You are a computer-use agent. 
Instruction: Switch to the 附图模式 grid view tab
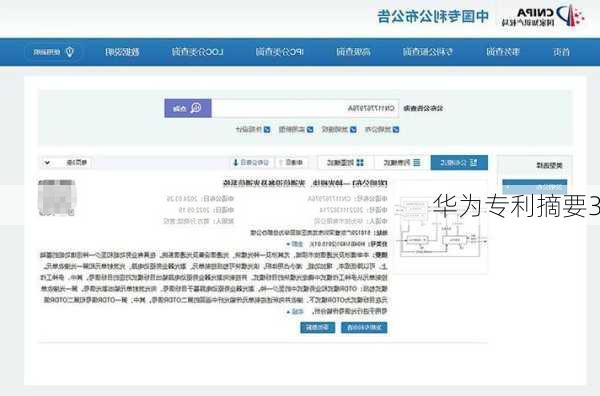(x=345, y=163)
